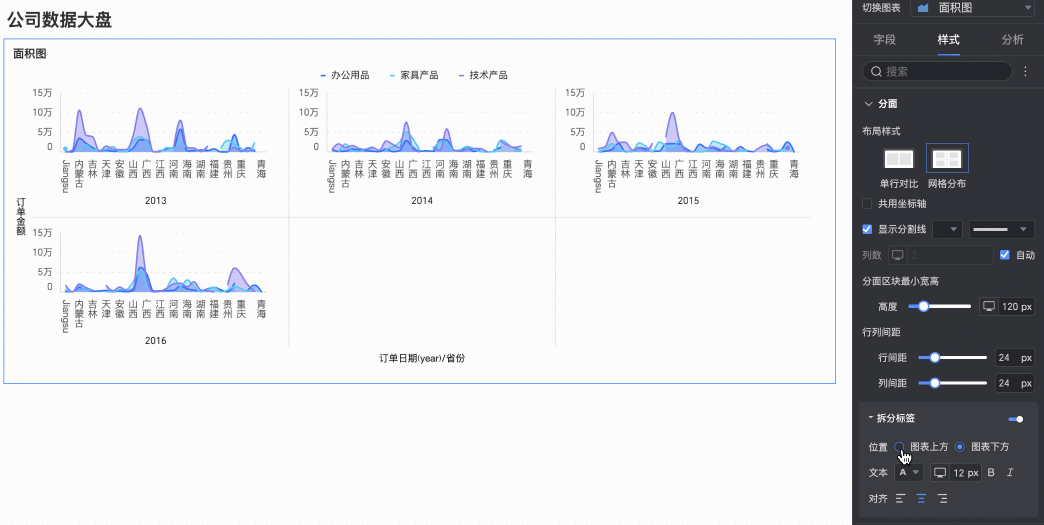Turn off the 拆分标签 switch
1044x525 pixels.
(x=1016, y=419)
